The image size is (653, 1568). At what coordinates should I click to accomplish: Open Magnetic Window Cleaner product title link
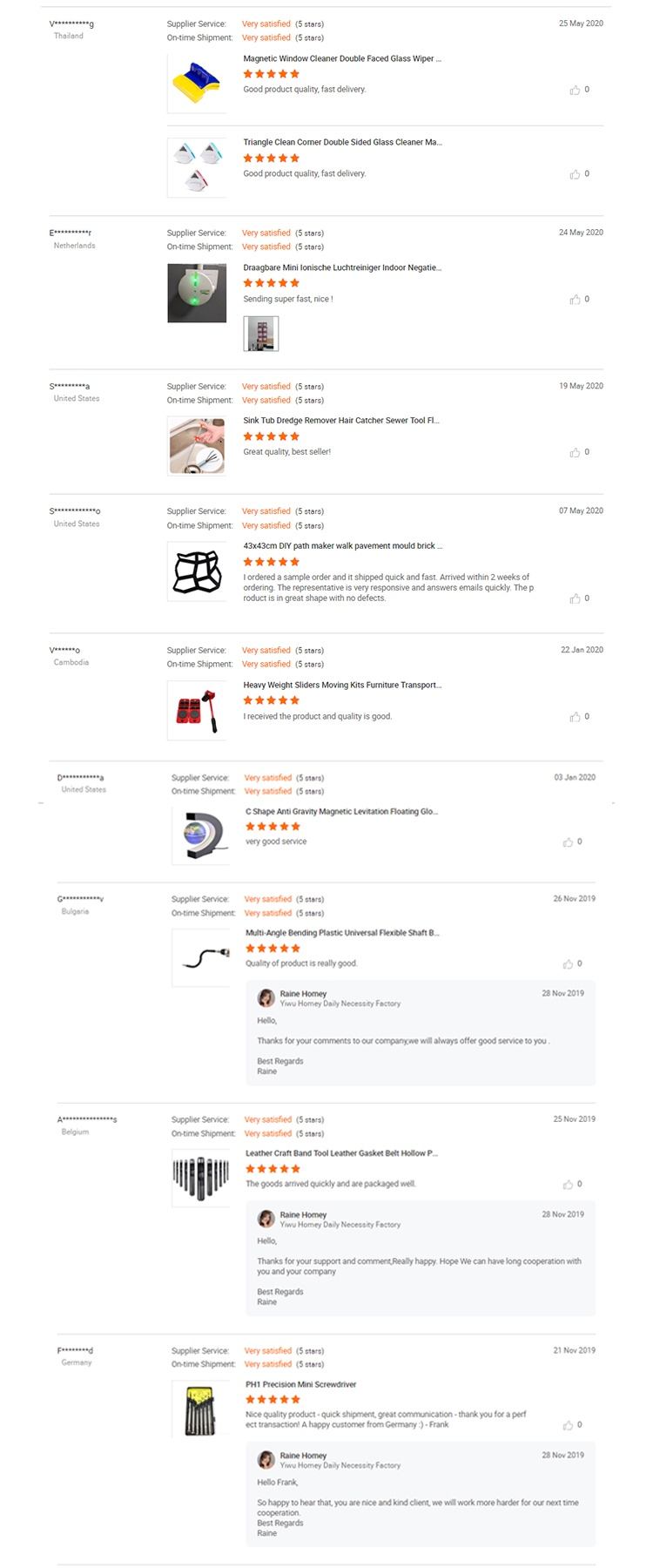point(342,59)
